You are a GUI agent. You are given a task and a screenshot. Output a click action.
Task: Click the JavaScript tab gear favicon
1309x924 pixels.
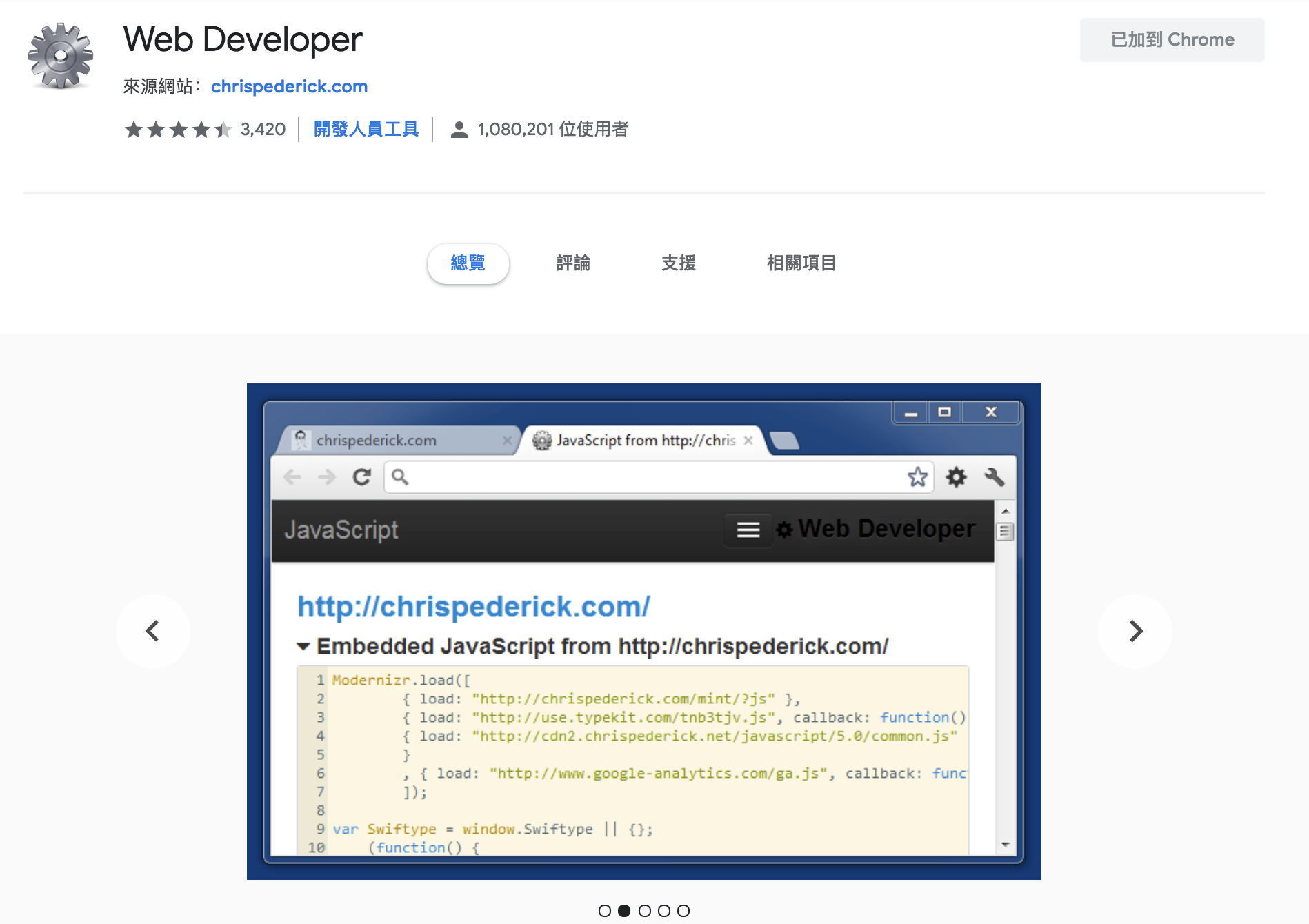tap(542, 440)
